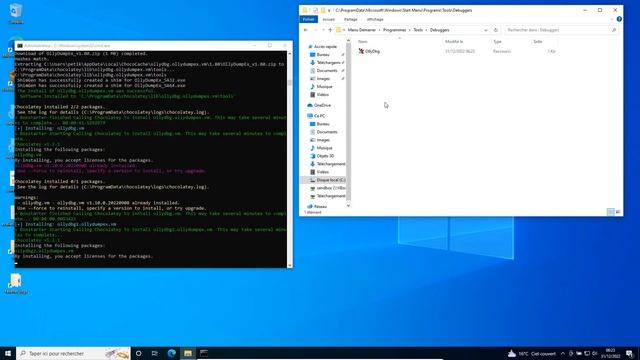Open Téléchargements under Accès rapide
Screen dimensions: 640x360
tap(328, 63)
